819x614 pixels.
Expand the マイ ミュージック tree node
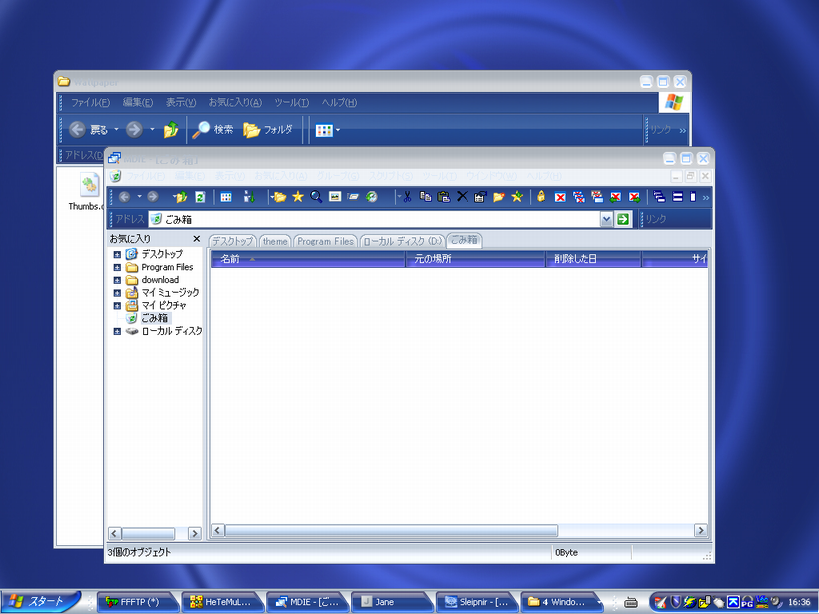point(117,293)
